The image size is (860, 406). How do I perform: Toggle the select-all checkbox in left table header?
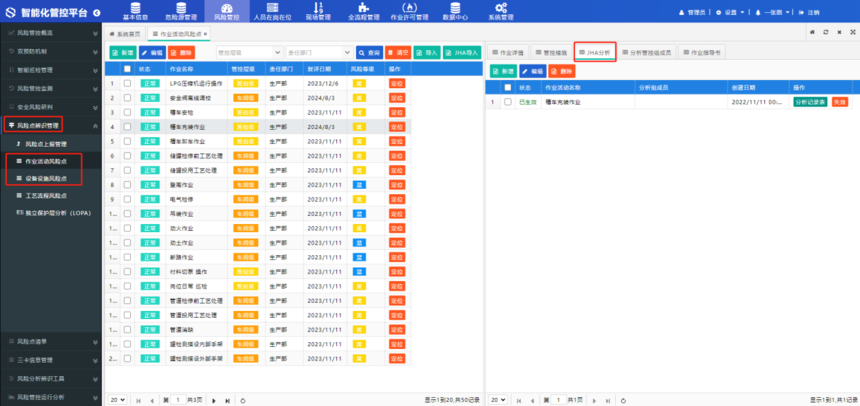[127, 69]
